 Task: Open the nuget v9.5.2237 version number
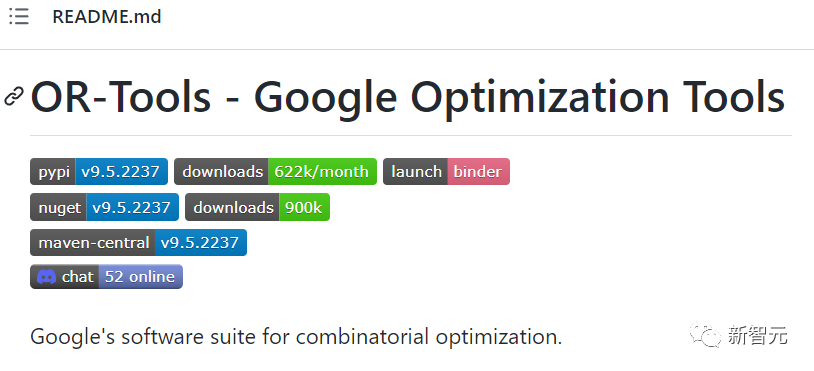coord(132,208)
